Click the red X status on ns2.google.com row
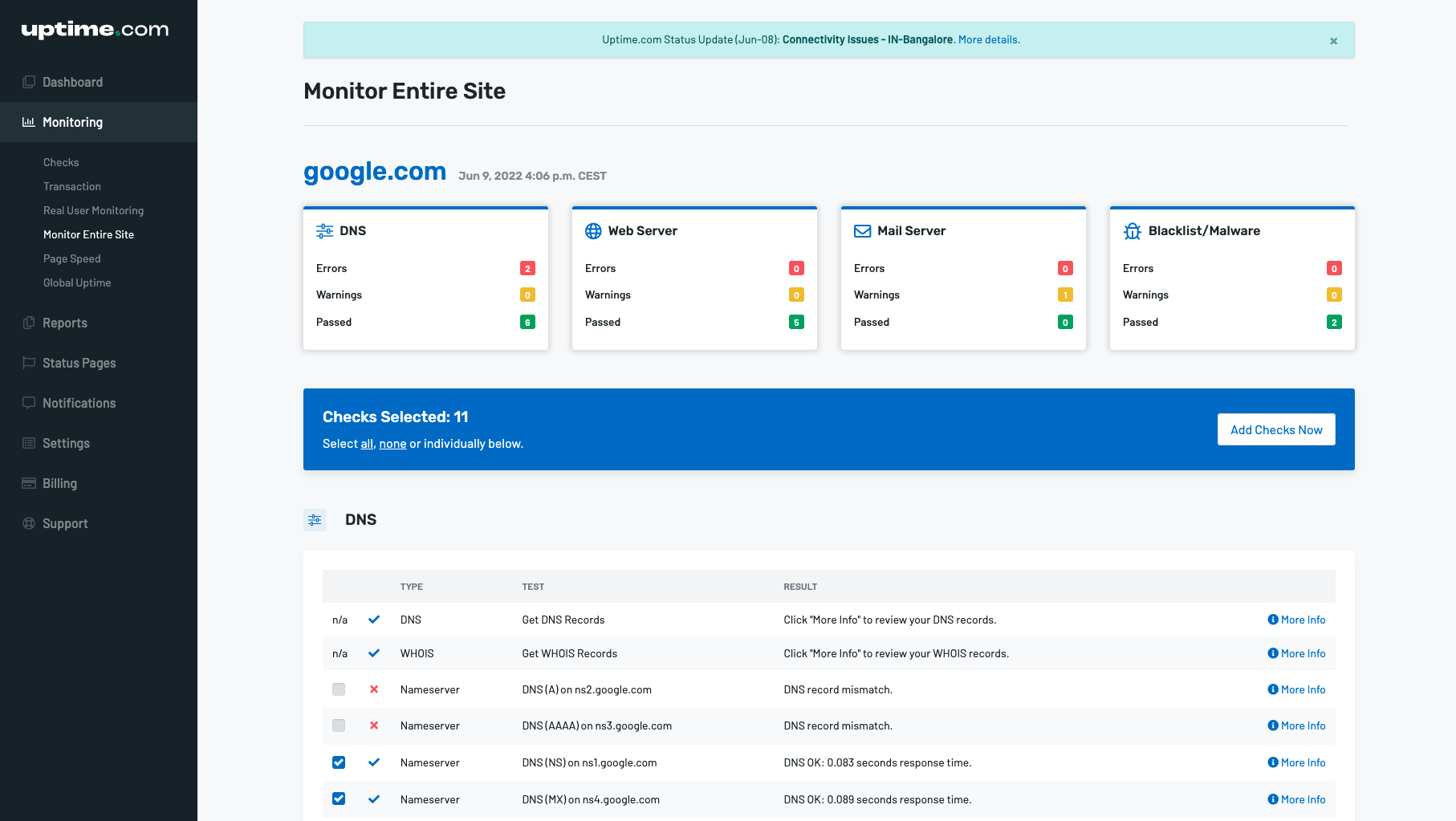 [x=374, y=689]
